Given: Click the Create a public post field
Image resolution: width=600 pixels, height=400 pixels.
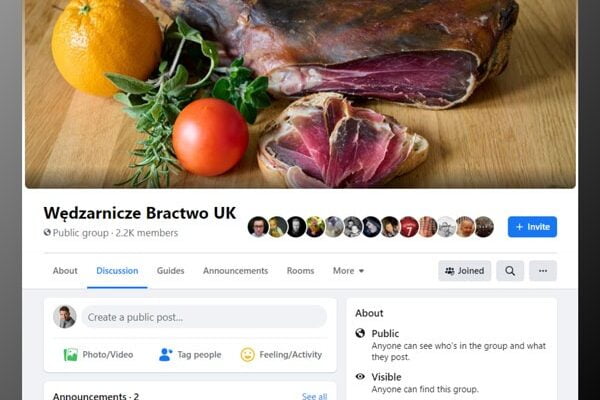Looking at the screenshot, I should point(204,317).
